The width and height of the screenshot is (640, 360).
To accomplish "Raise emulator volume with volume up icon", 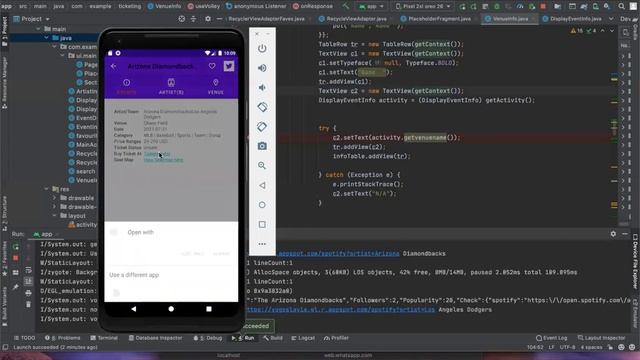I will (262, 68).
